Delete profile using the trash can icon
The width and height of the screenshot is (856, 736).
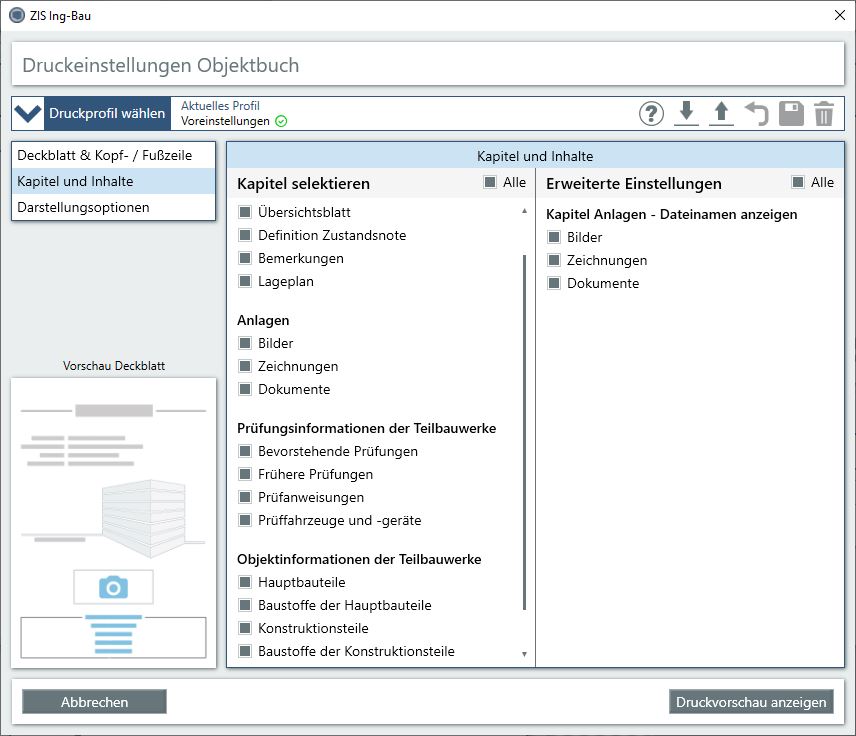point(823,114)
